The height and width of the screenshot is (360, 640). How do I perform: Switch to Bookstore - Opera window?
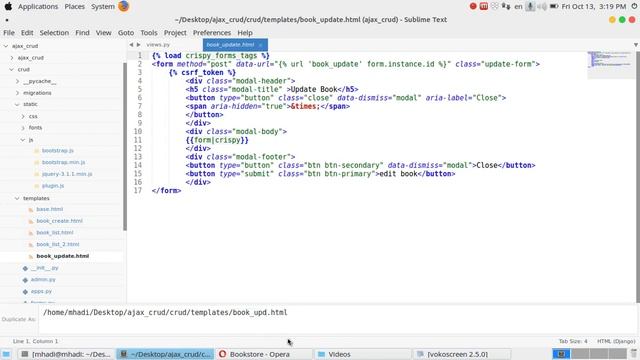(x=264, y=354)
